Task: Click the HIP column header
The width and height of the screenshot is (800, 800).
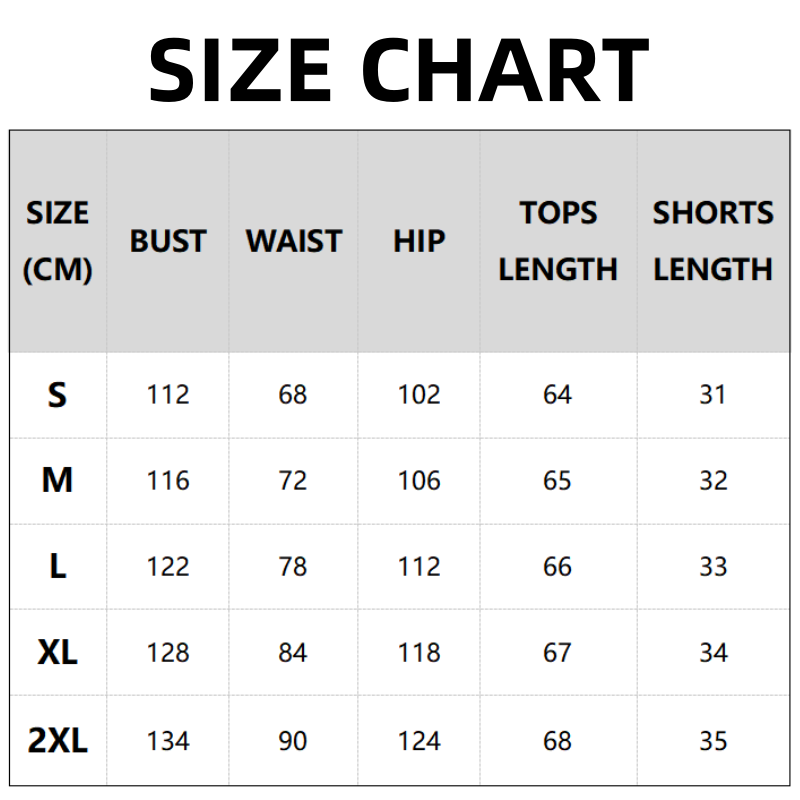Action: click(x=419, y=241)
